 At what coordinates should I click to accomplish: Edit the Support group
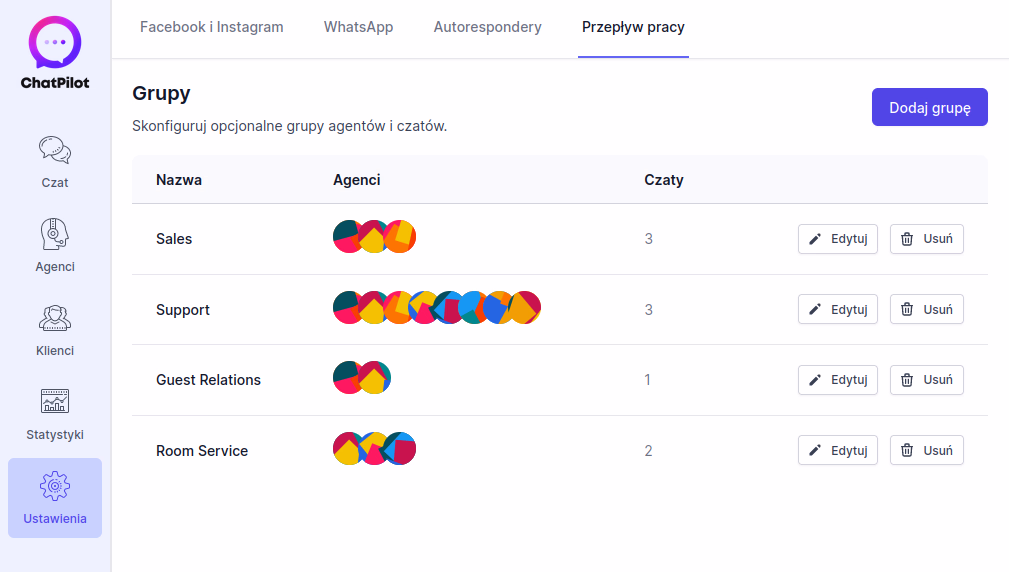[838, 309]
